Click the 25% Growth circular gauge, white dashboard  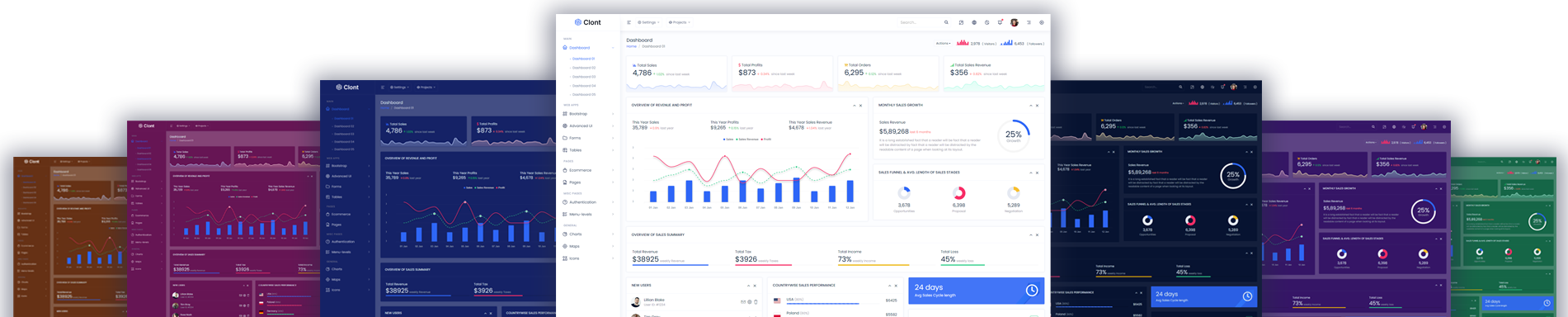coord(1013,135)
